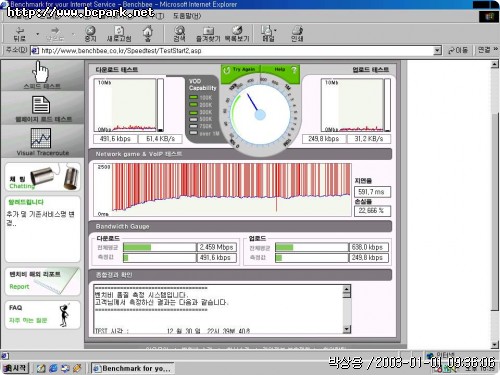Open the web page load test icon

click(41, 105)
